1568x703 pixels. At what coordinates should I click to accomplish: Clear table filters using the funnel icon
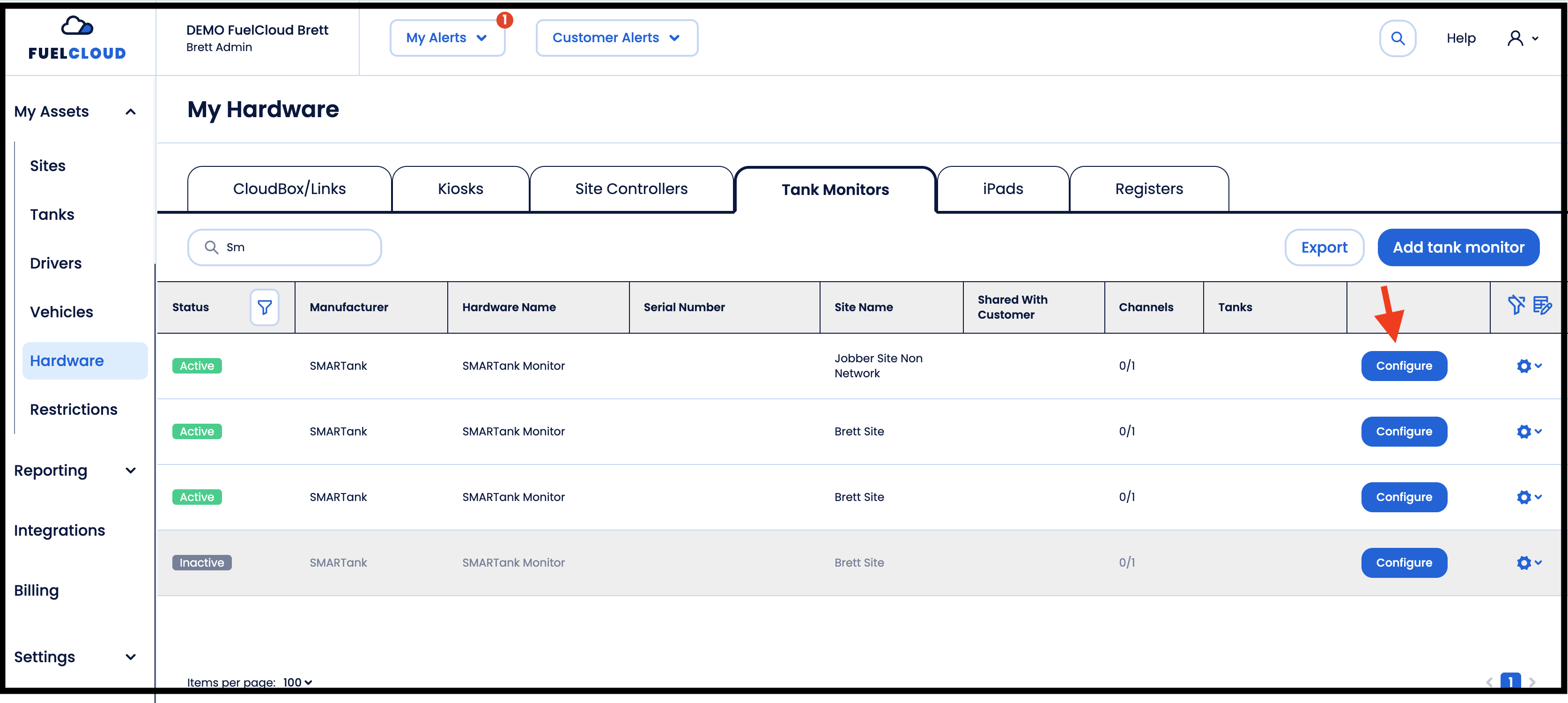click(x=1516, y=305)
